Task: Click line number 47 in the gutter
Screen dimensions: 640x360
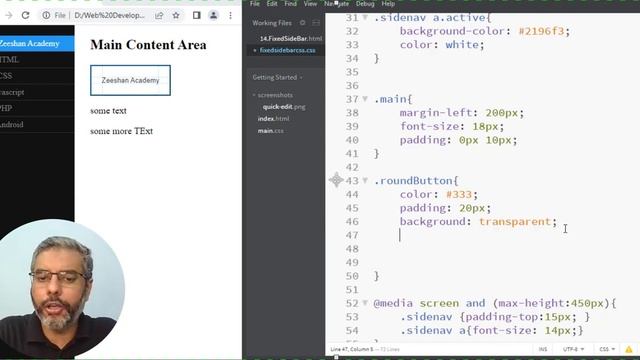Action: pos(352,235)
